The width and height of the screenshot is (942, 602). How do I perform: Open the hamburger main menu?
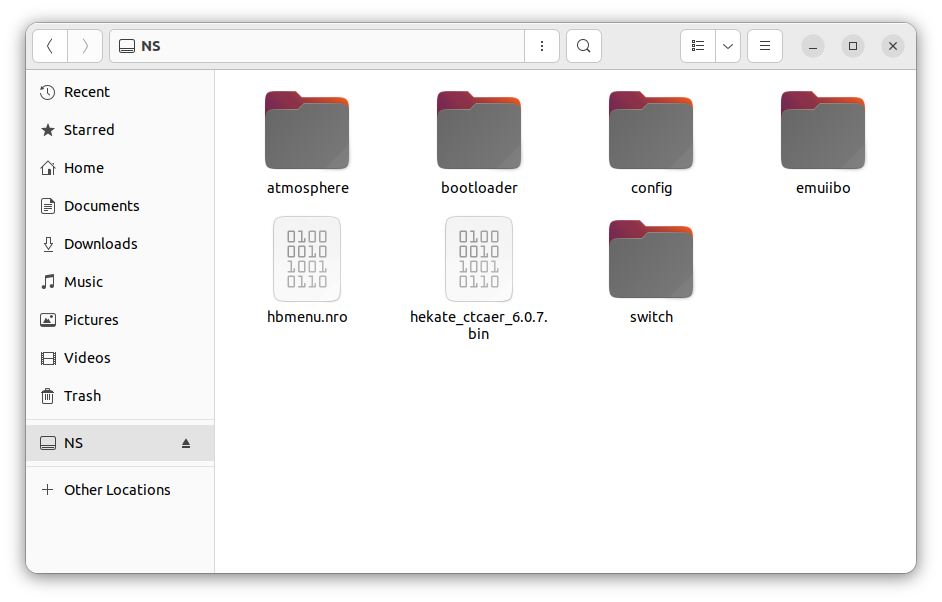[x=764, y=46]
